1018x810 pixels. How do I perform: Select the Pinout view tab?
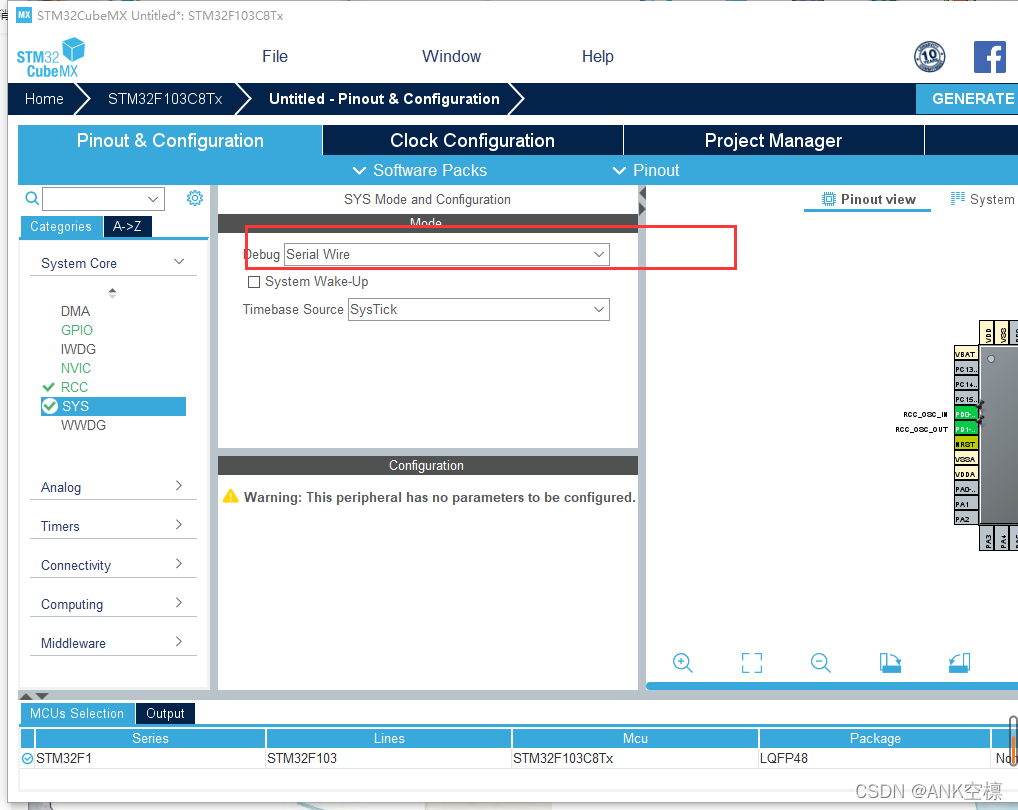click(867, 199)
